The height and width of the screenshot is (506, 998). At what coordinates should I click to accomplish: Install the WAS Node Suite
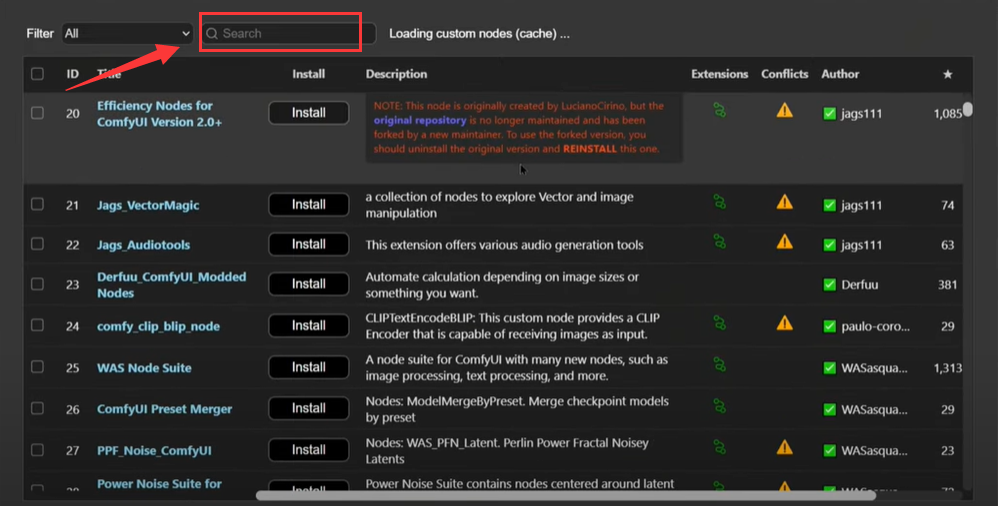point(309,367)
